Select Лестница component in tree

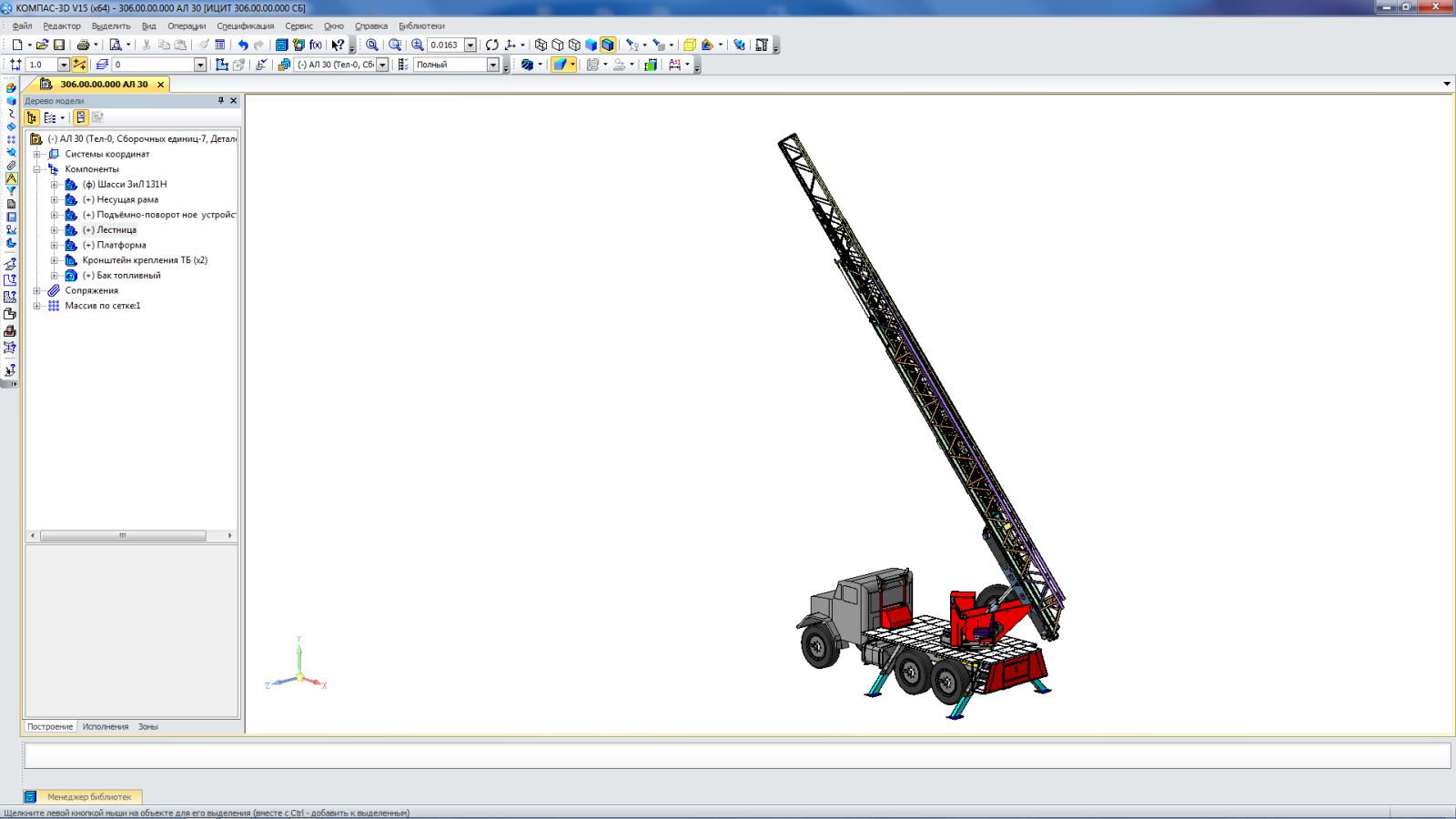point(116,230)
